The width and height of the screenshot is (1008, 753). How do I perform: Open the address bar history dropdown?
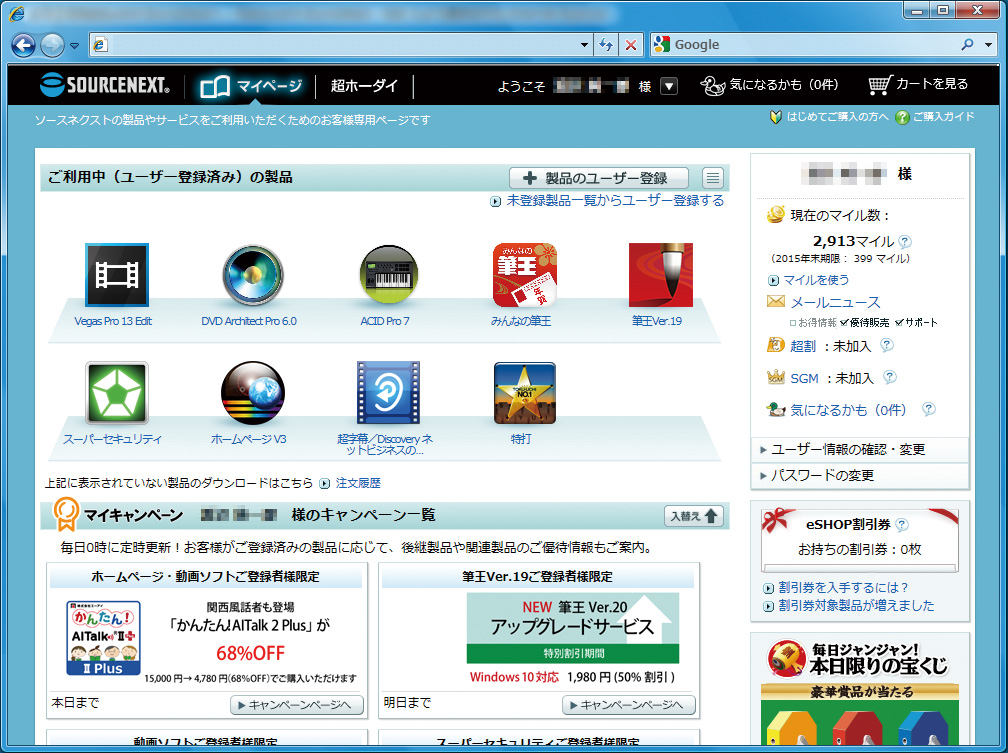pyautogui.click(x=584, y=44)
